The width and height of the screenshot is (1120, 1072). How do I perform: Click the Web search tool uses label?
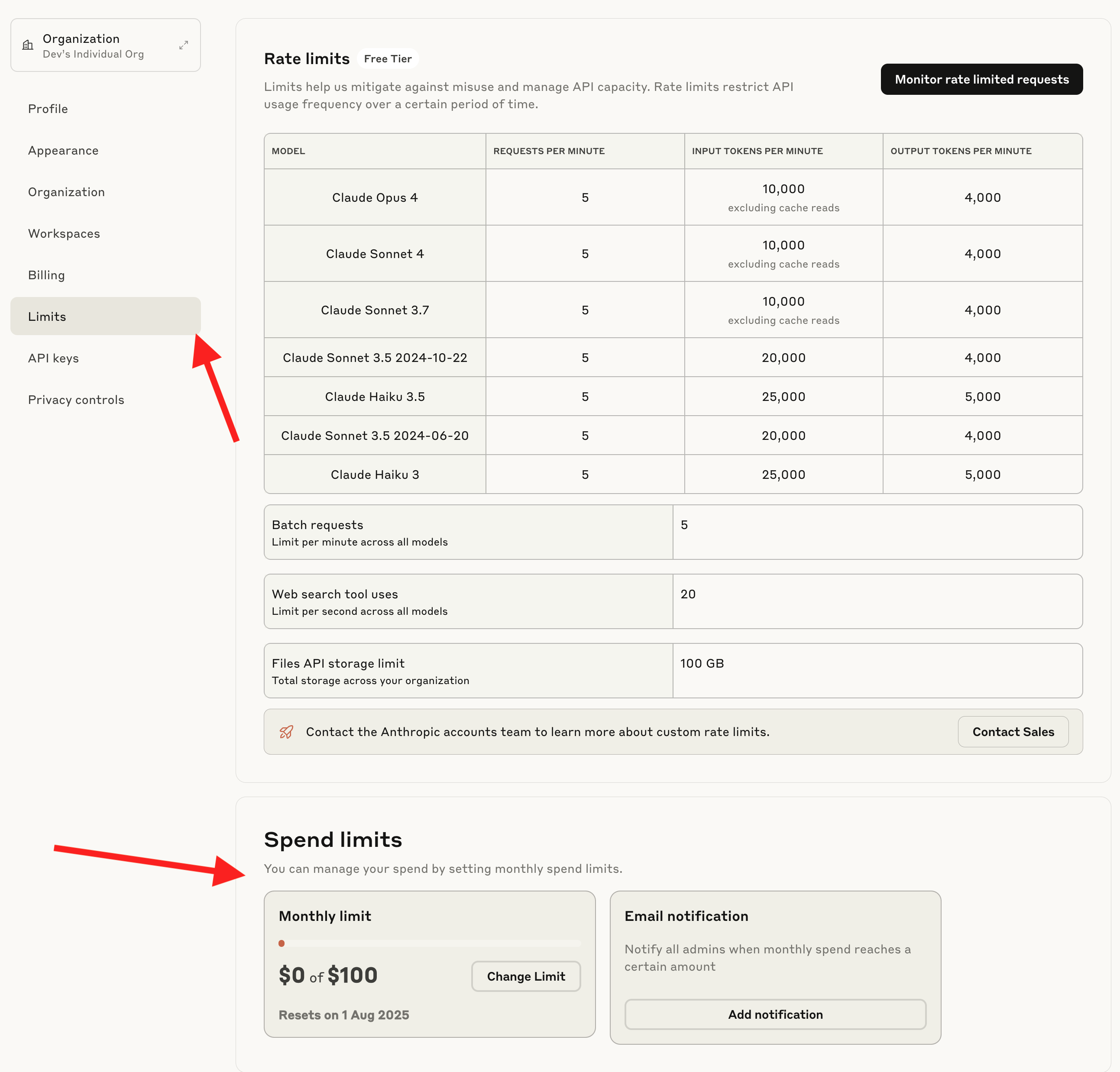tap(335, 594)
